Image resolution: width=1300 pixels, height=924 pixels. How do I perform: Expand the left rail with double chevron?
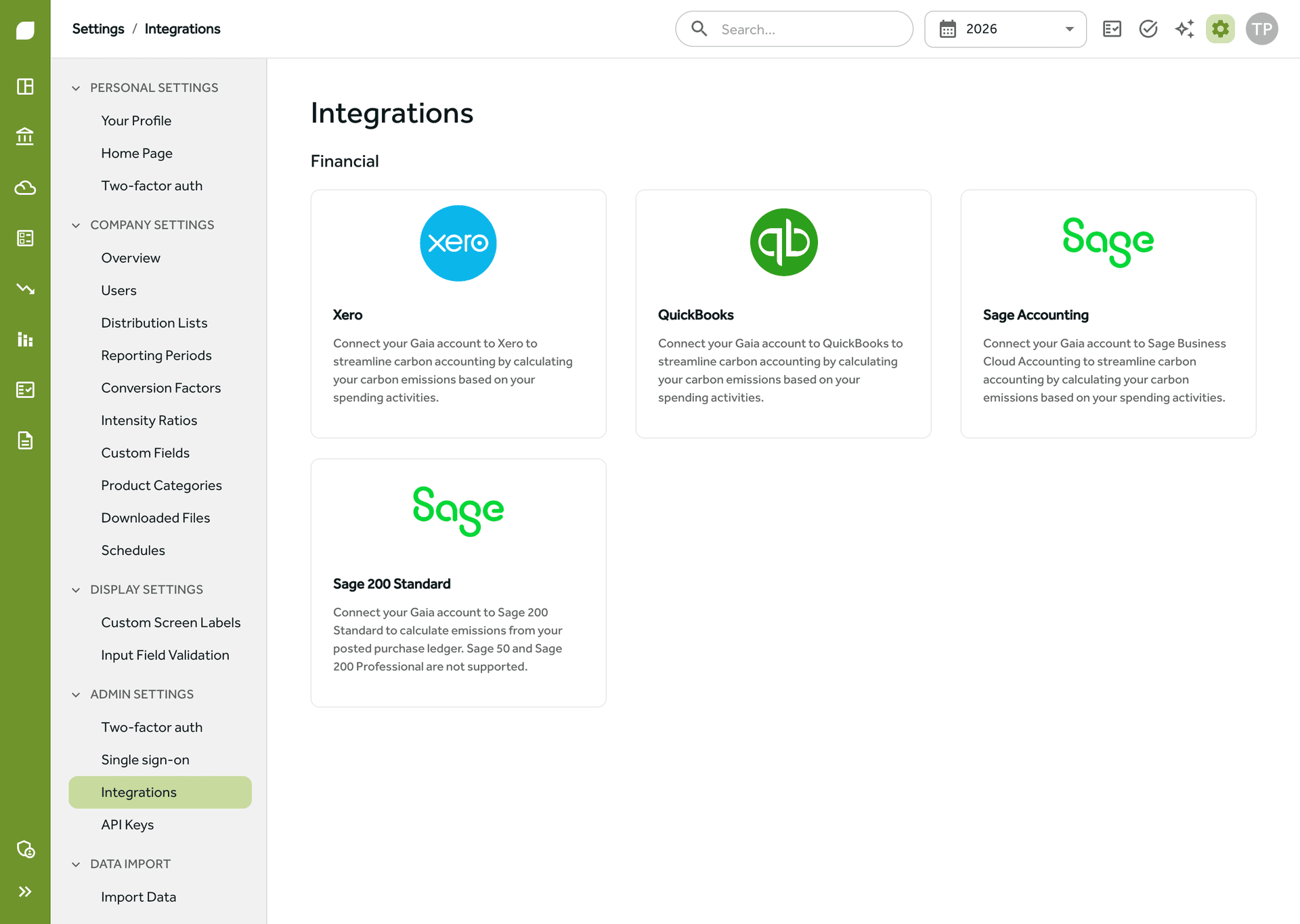(x=25, y=892)
